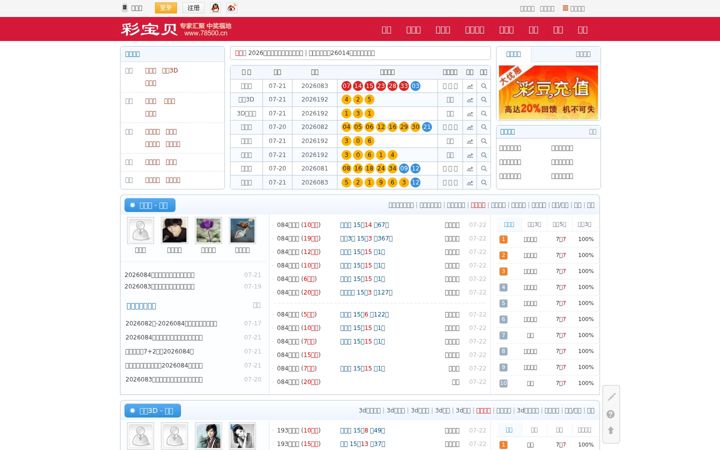The width and height of the screenshot is (720, 450).
Task: Click the Weibo login icon
Action: pos(231,8)
